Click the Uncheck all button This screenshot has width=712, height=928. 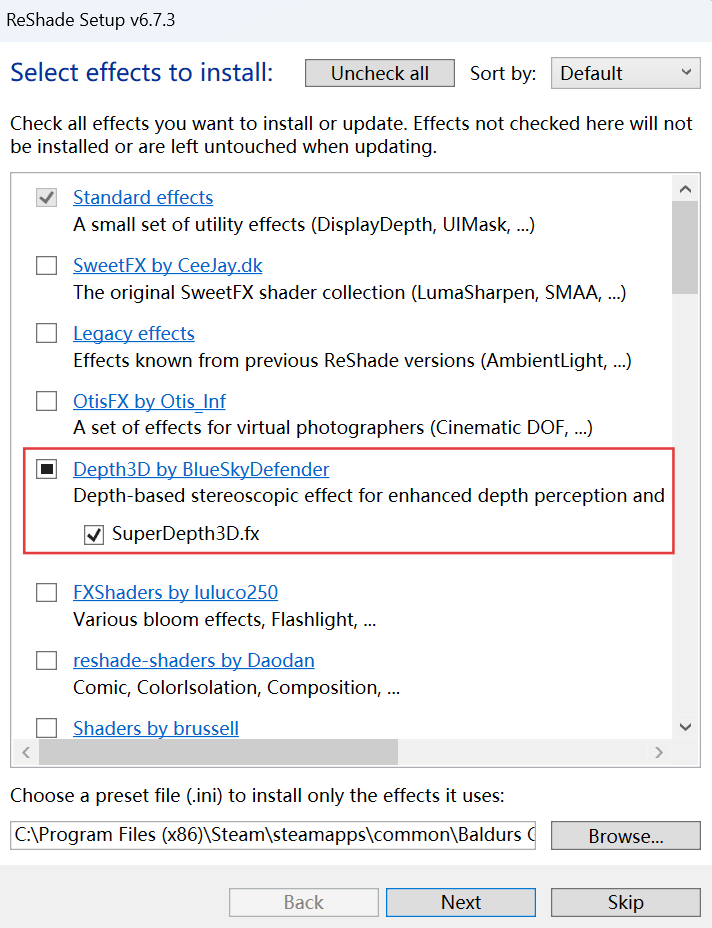coord(380,73)
